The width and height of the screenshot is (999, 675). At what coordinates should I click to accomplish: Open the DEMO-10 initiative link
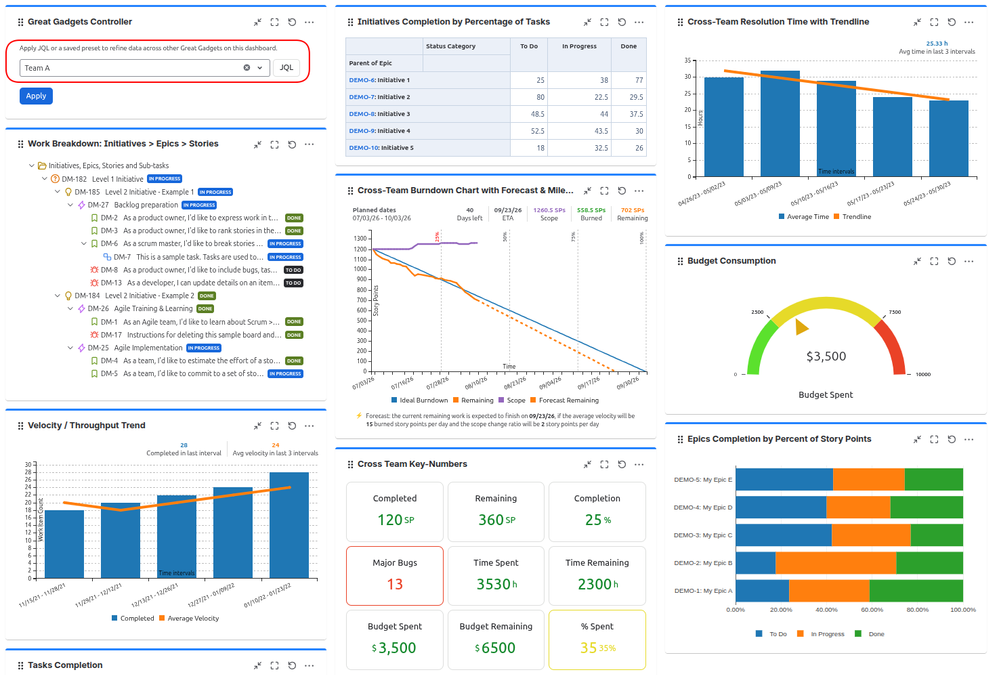click(x=364, y=148)
